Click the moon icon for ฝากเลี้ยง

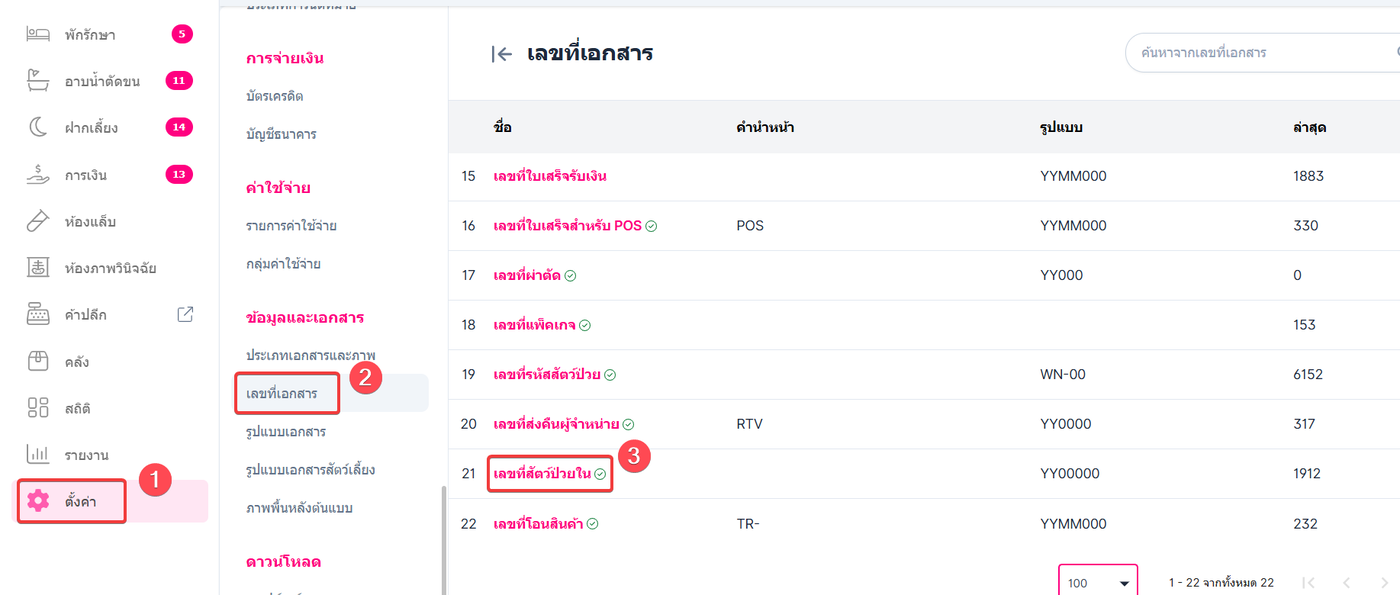click(x=38, y=127)
